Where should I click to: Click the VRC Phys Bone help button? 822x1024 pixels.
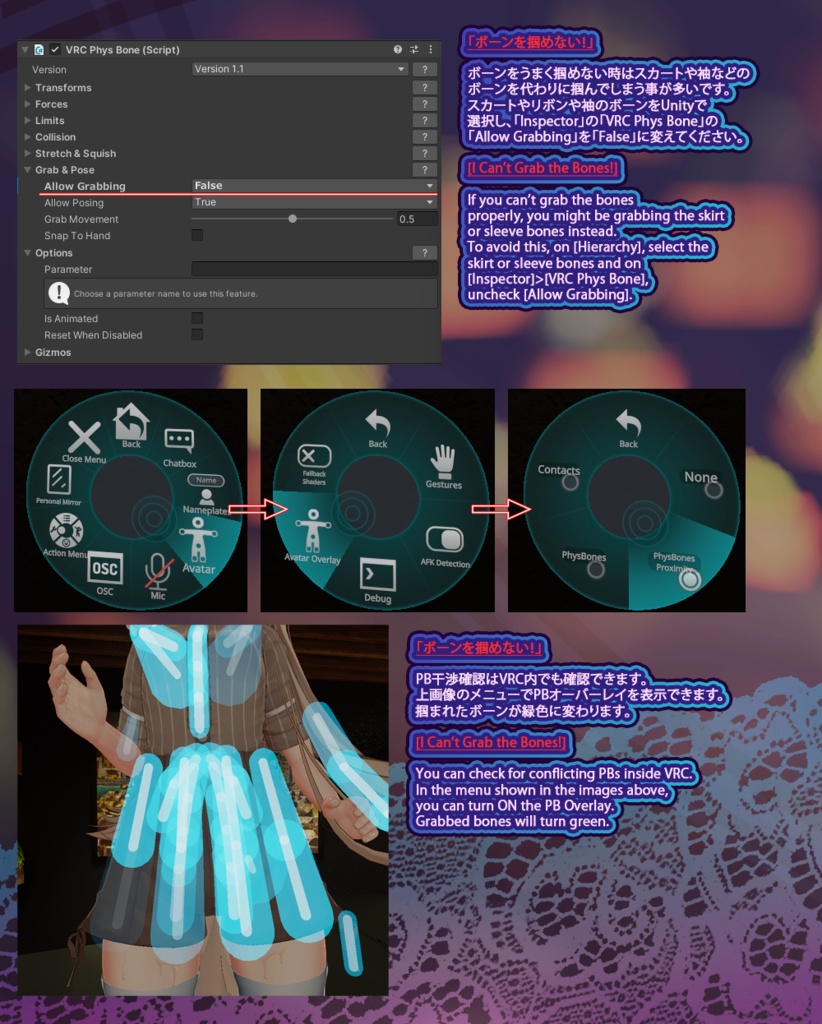point(395,48)
